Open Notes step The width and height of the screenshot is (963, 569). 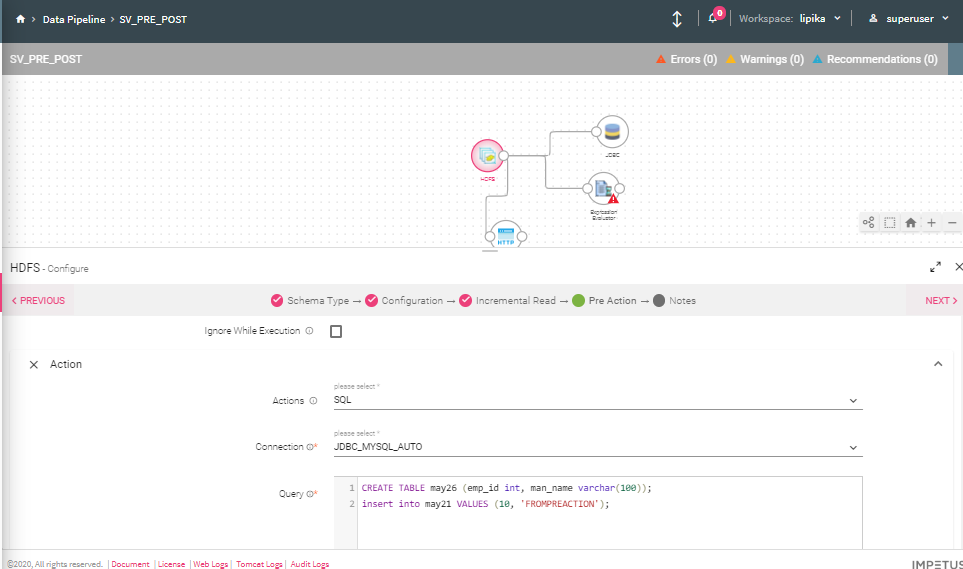(674, 300)
